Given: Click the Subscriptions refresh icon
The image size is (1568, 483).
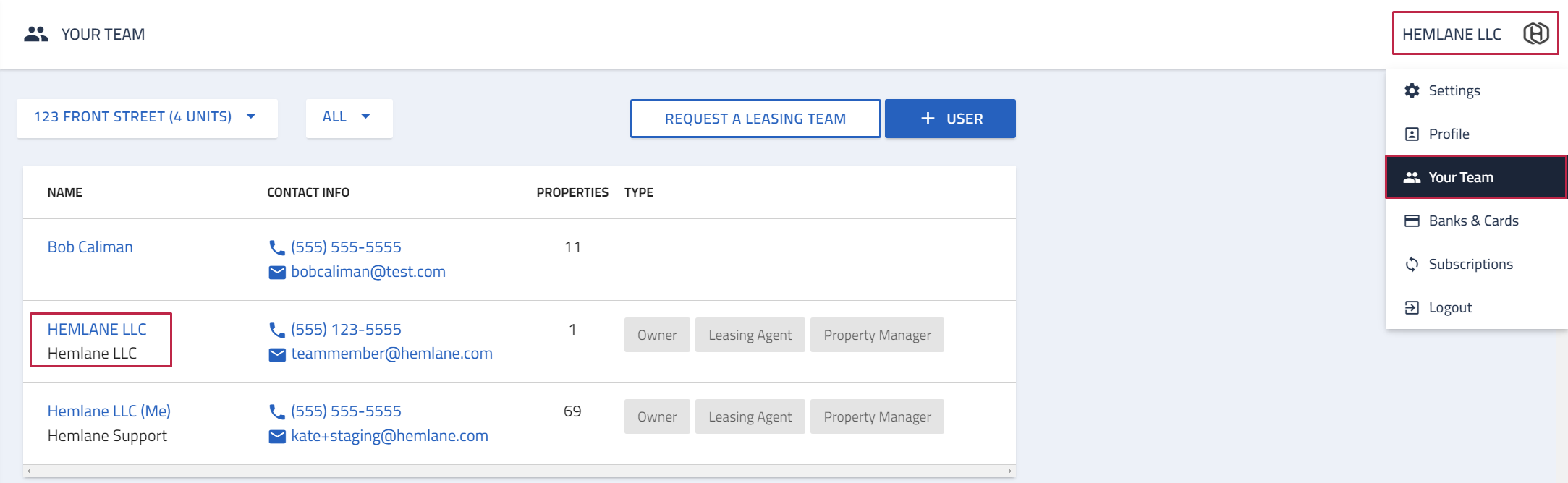Looking at the screenshot, I should 1412,264.
